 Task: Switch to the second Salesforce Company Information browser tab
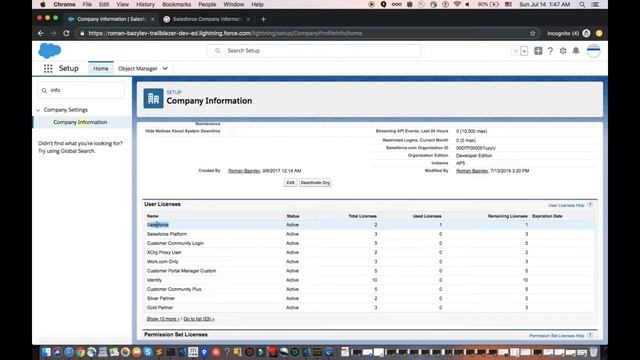click(x=207, y=19)
